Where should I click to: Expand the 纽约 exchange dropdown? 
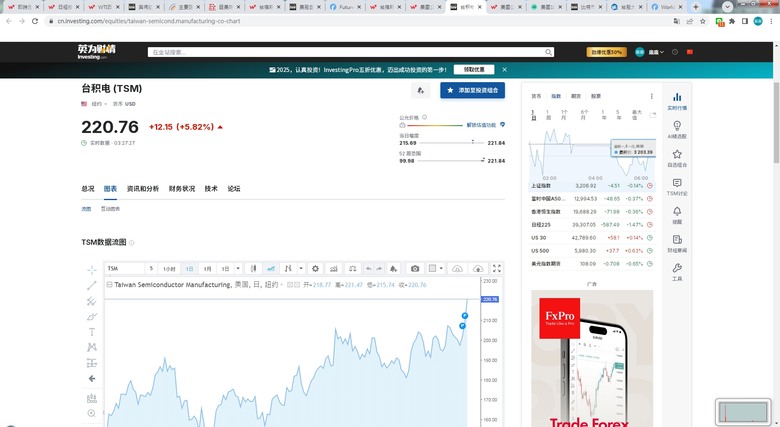click(x=98, y=104)
